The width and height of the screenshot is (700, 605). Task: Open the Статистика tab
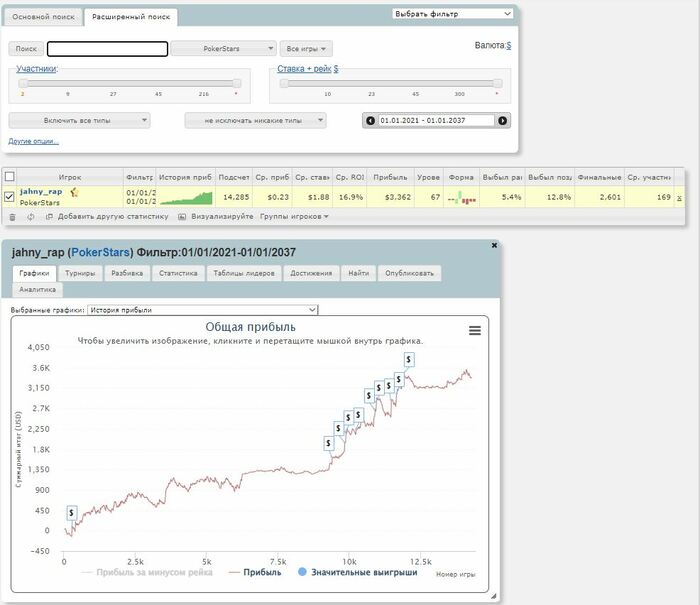pyautogui.click(x=178, y=273)
